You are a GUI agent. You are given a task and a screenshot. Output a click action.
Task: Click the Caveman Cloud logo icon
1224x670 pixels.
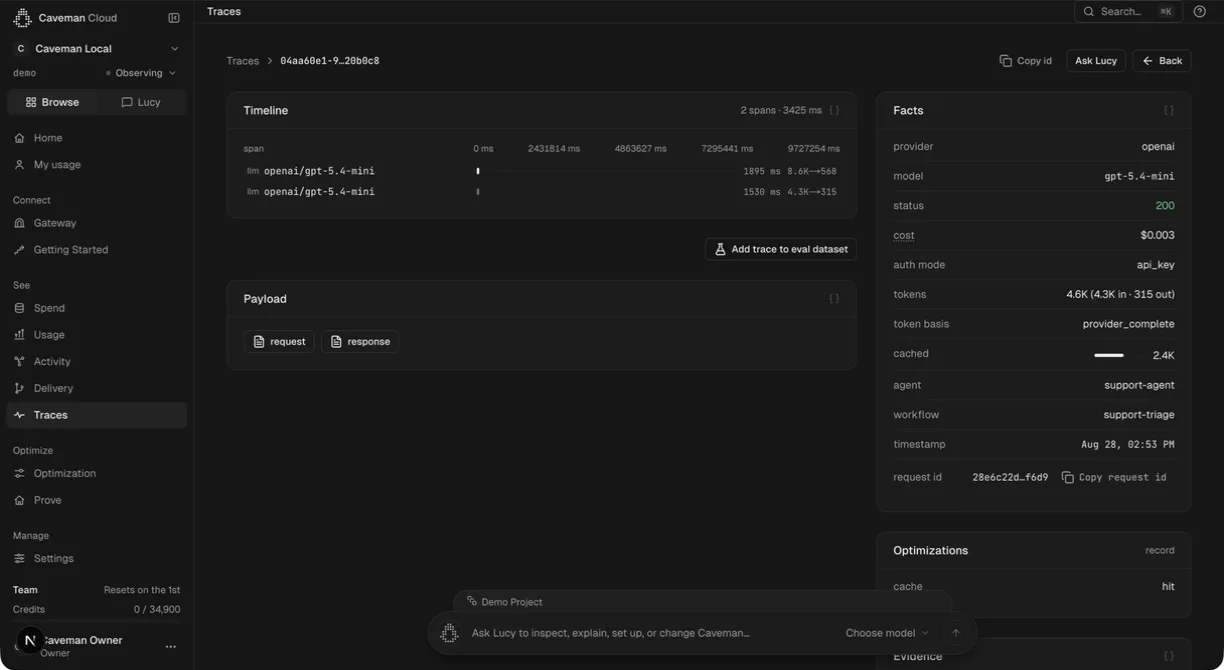[22, 18]
